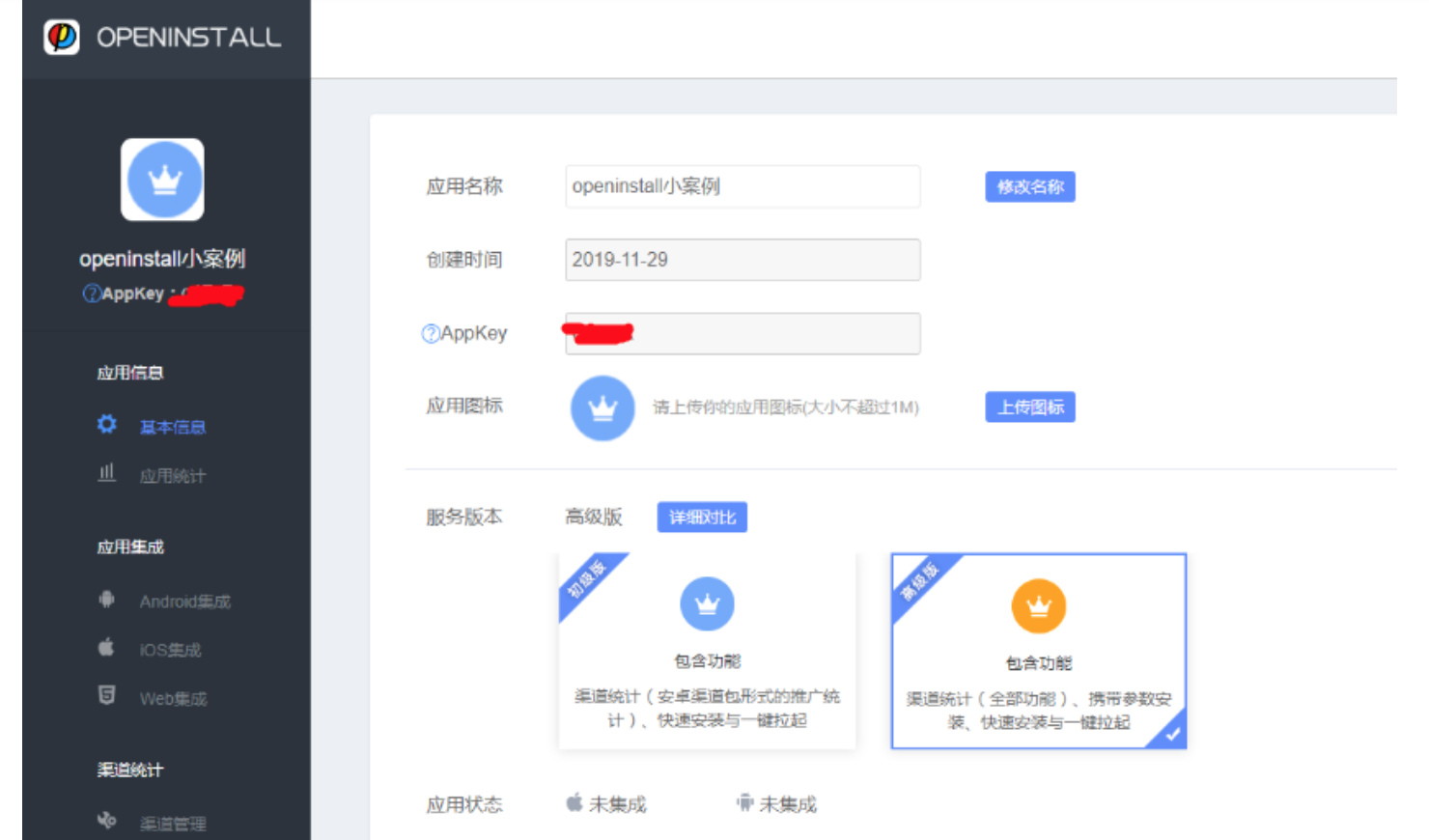
Task: Open 基本信息 in the sidebar
Action: pyautogui.click(x=173, y=427)
